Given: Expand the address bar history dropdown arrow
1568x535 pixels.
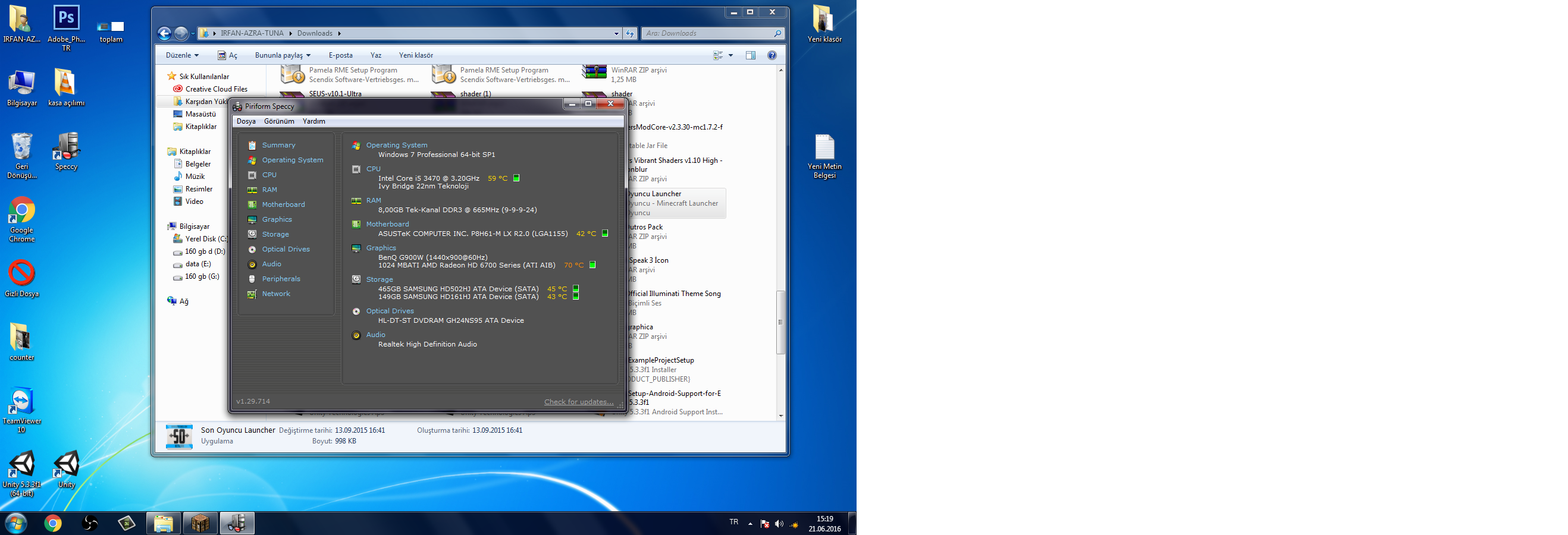Looking at the screenshot, I should click(x=616, y=33).
